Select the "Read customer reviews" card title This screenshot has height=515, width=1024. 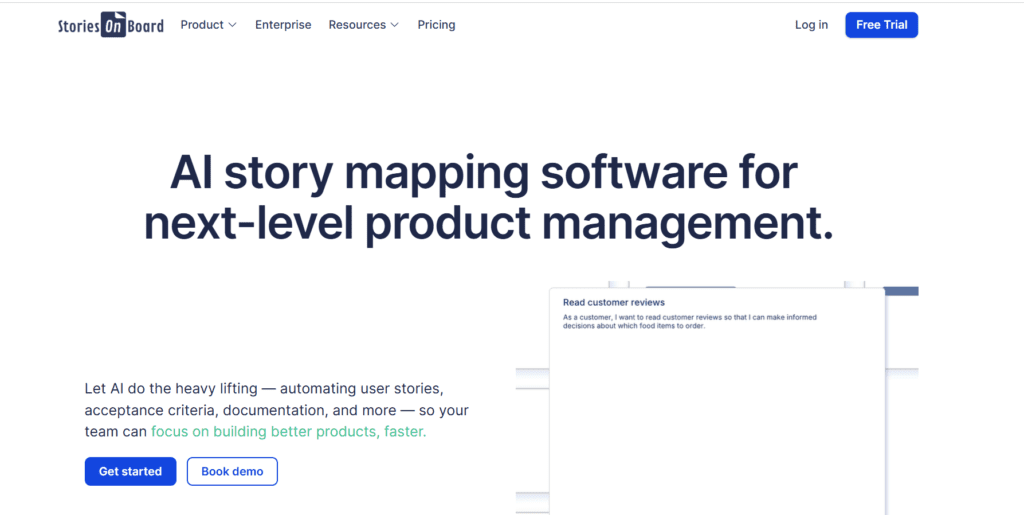coord(613,302)
